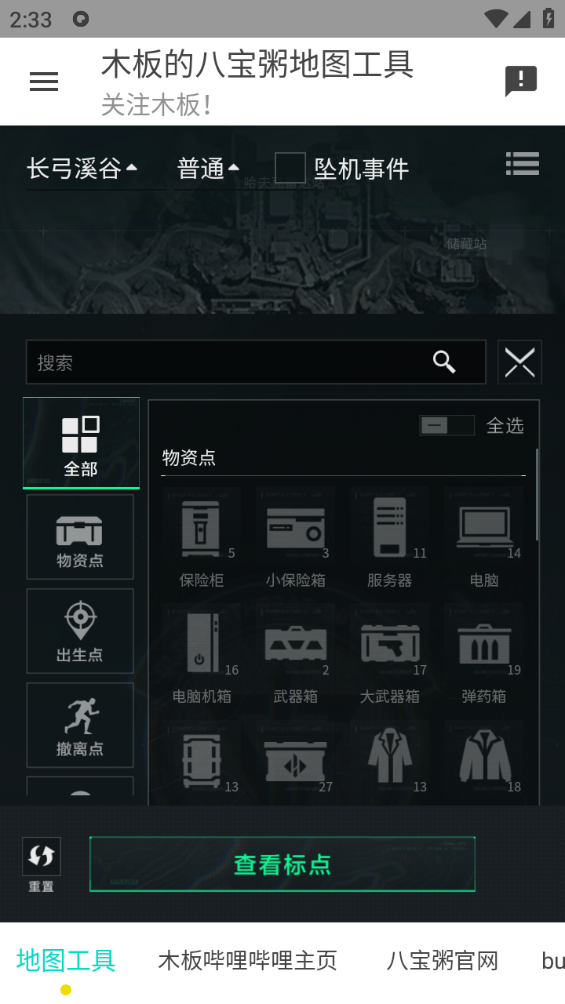Click the 重置 reset icon
The width and height of the screenshot is (565, 1004).
pyautogui.click(x=42, y=857)
